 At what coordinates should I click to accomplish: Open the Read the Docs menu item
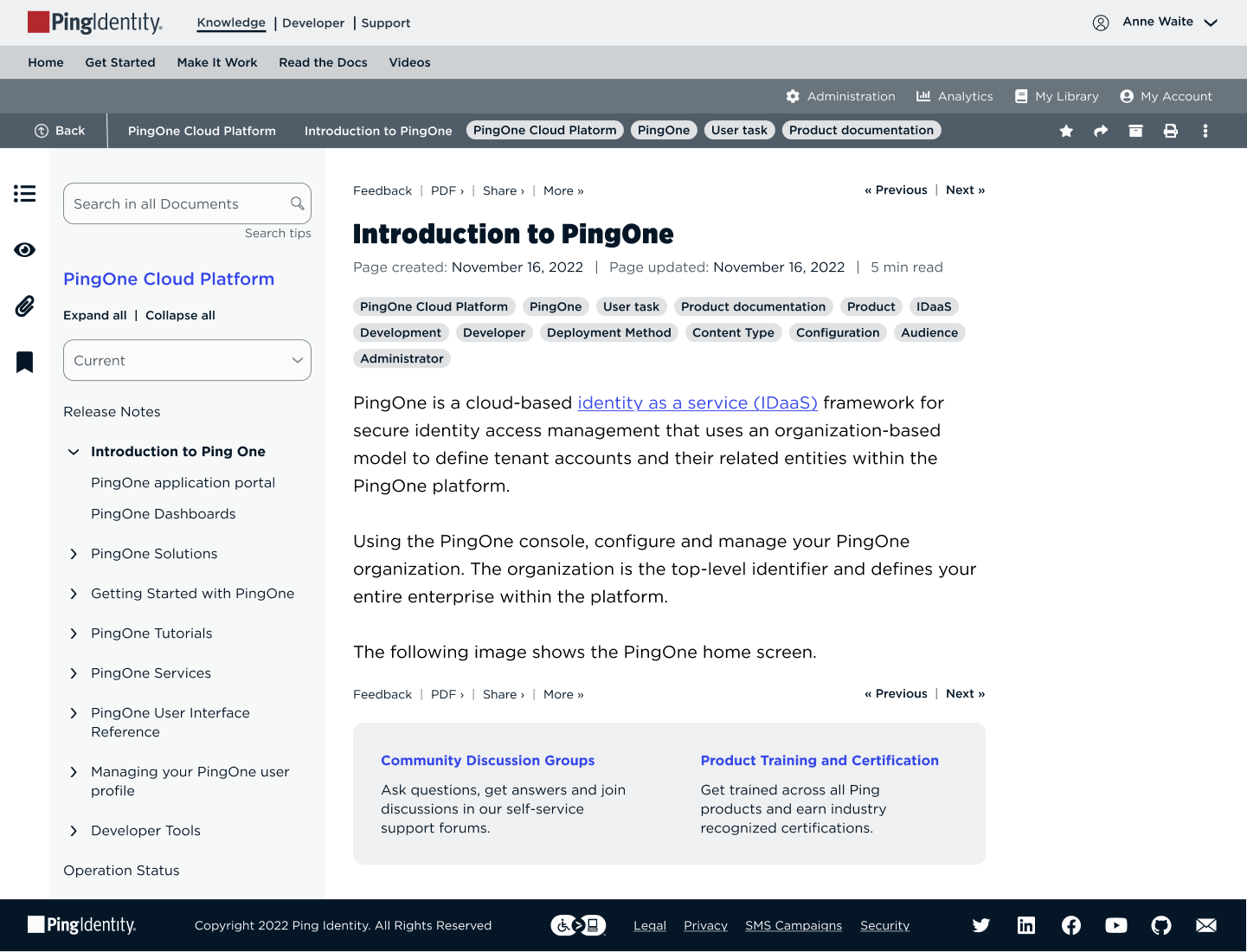pos(323,62)
